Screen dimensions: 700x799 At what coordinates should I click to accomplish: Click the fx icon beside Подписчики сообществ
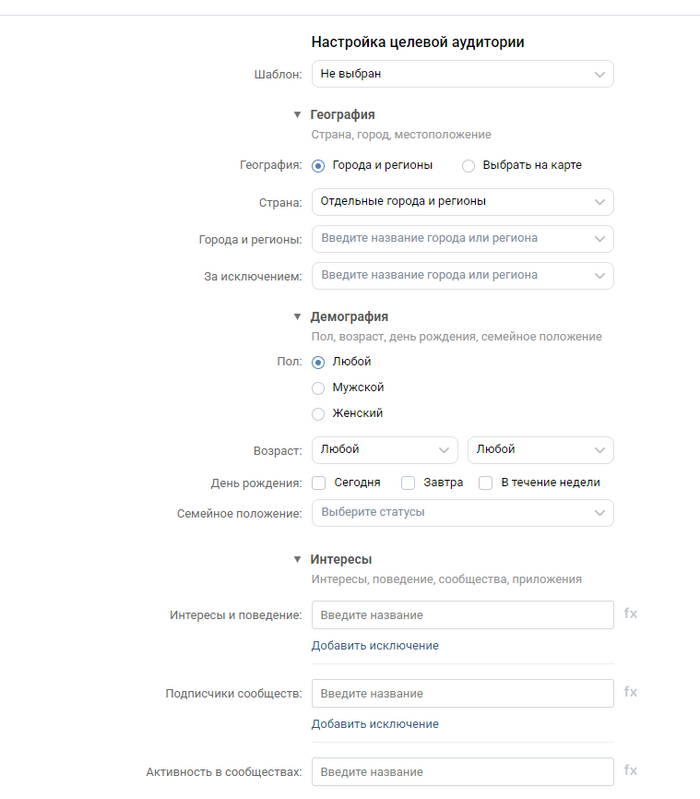click(x=630, y=692)
